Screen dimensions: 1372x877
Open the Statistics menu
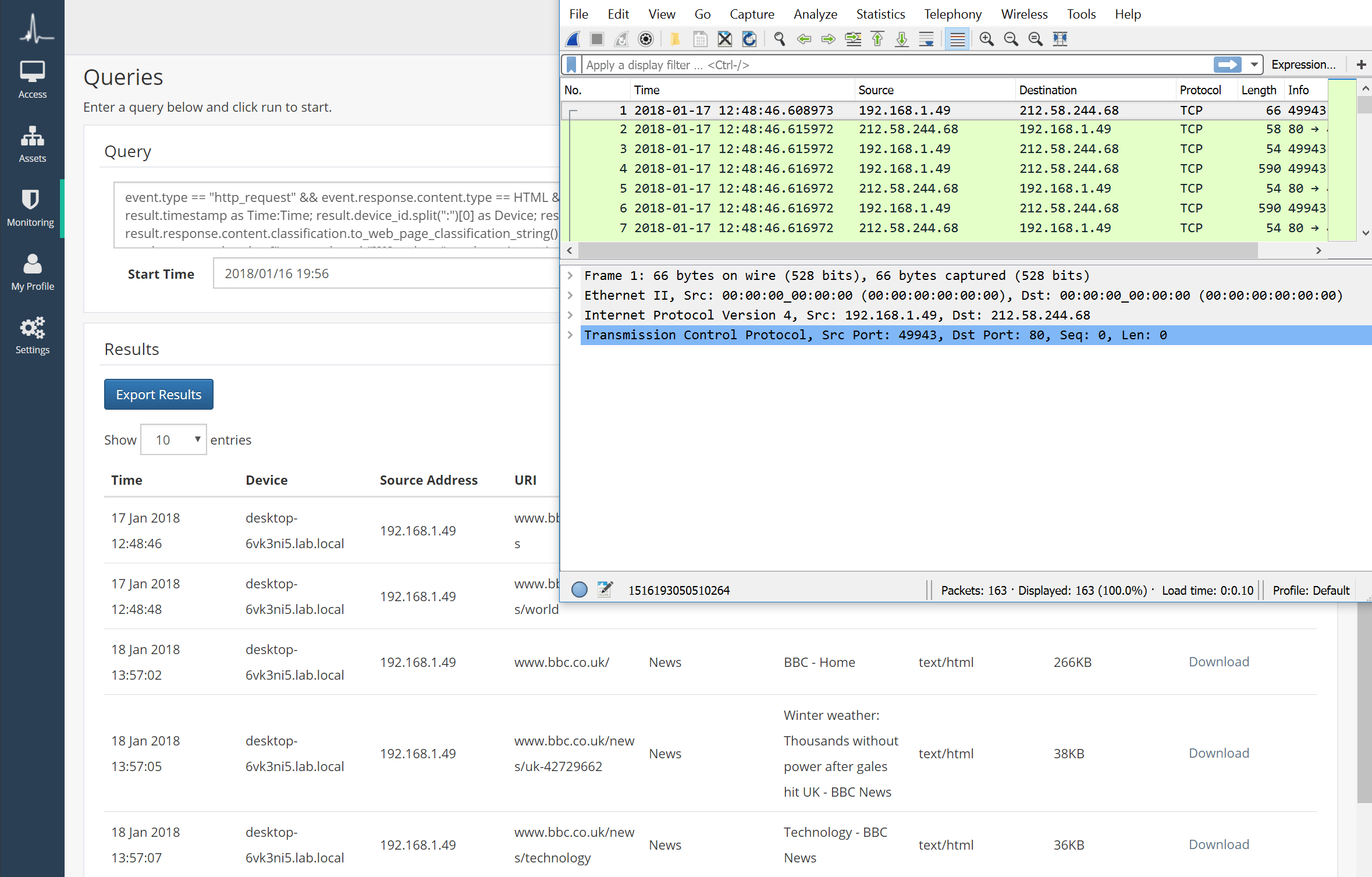point(880,14)
